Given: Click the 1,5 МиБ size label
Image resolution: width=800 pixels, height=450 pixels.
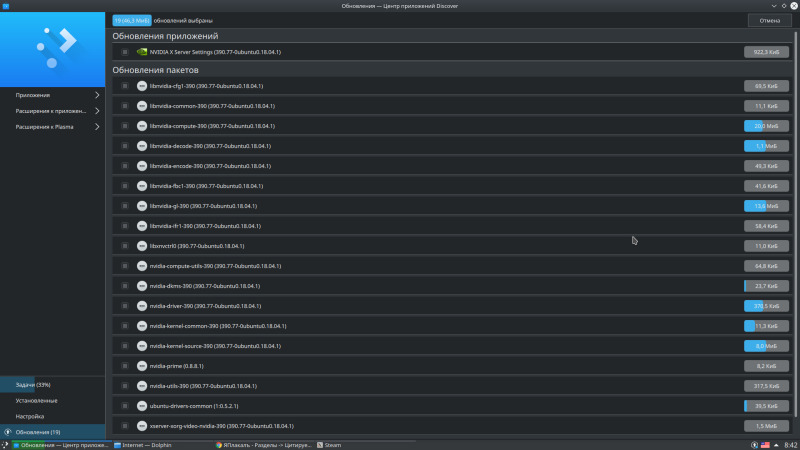Looking at the screenshot, I should (766, 426).
